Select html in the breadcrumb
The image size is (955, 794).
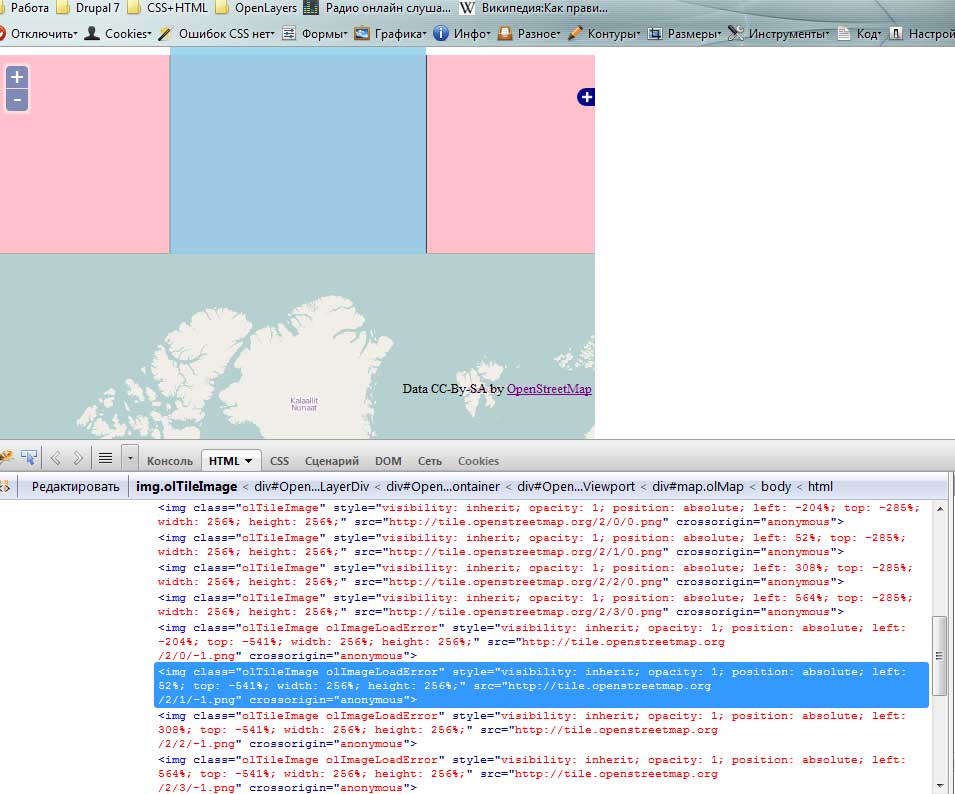point(820,487)
